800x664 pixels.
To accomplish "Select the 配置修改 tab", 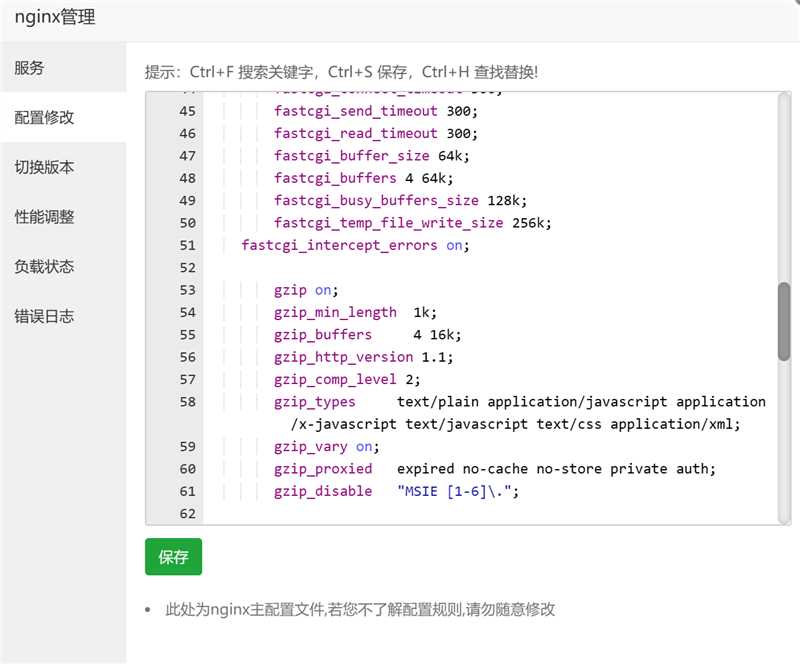I will pos(63,117).
